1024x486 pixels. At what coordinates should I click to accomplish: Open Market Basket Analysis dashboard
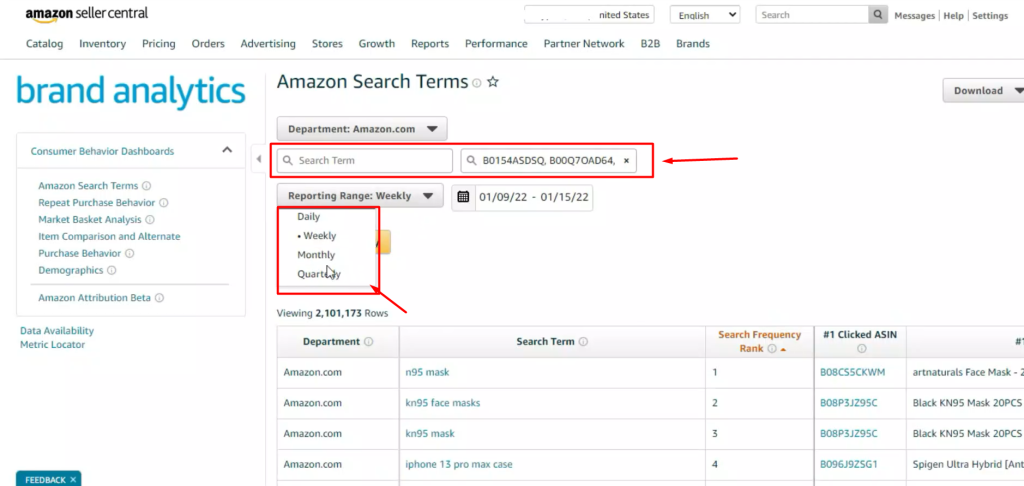click(90, 219)
